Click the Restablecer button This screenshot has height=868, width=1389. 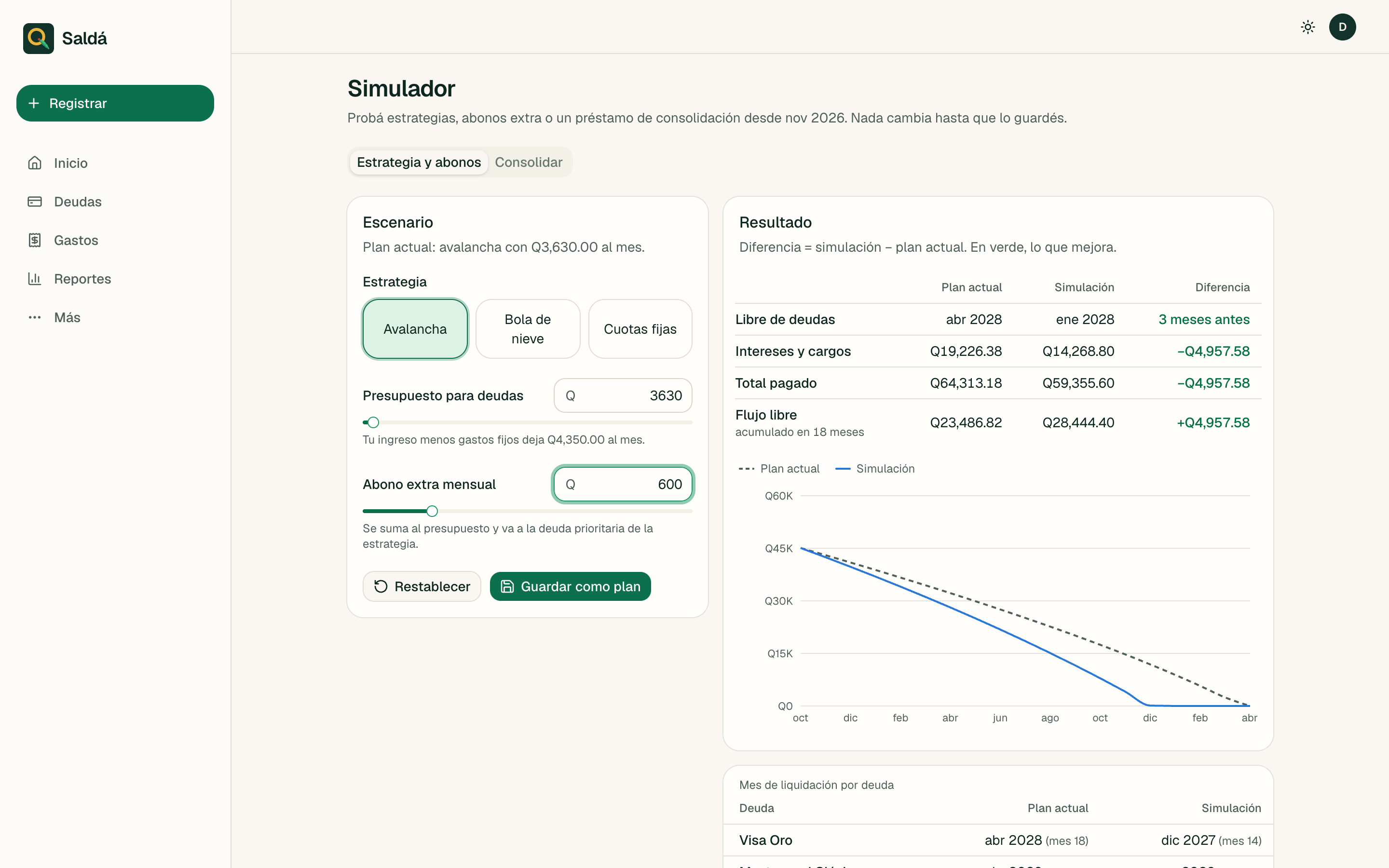pos(422,586)
